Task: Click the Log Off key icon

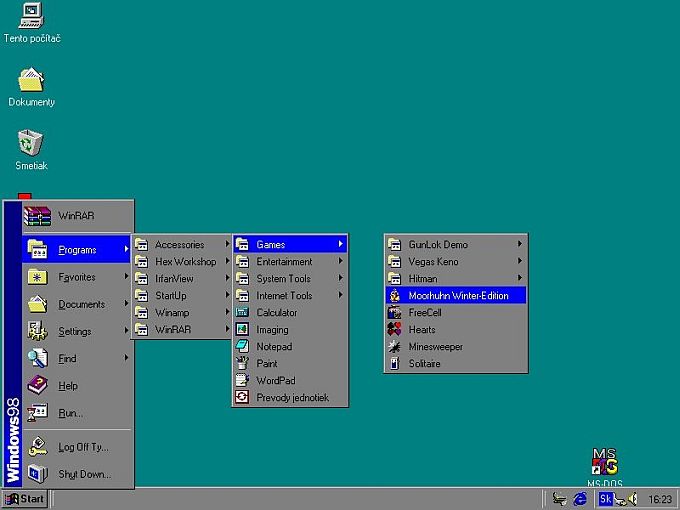Action: [38, 447]
